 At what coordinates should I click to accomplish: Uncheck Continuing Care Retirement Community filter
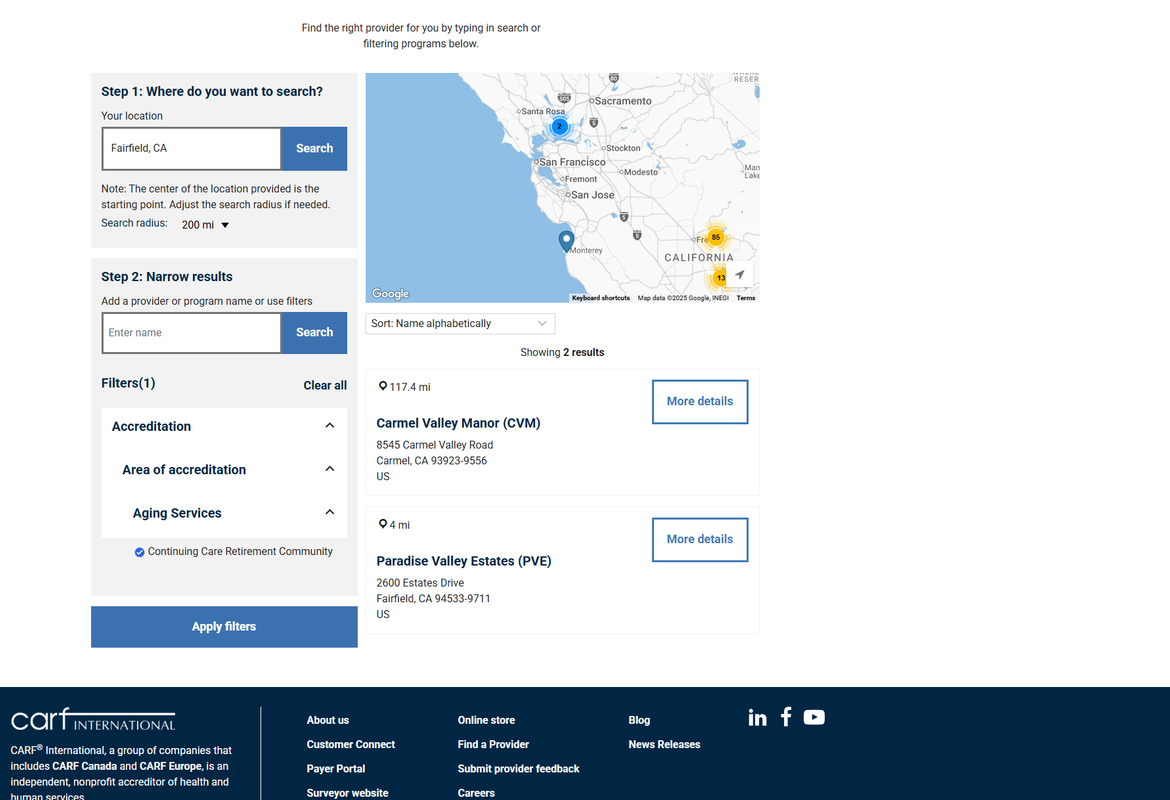(140, 552)
